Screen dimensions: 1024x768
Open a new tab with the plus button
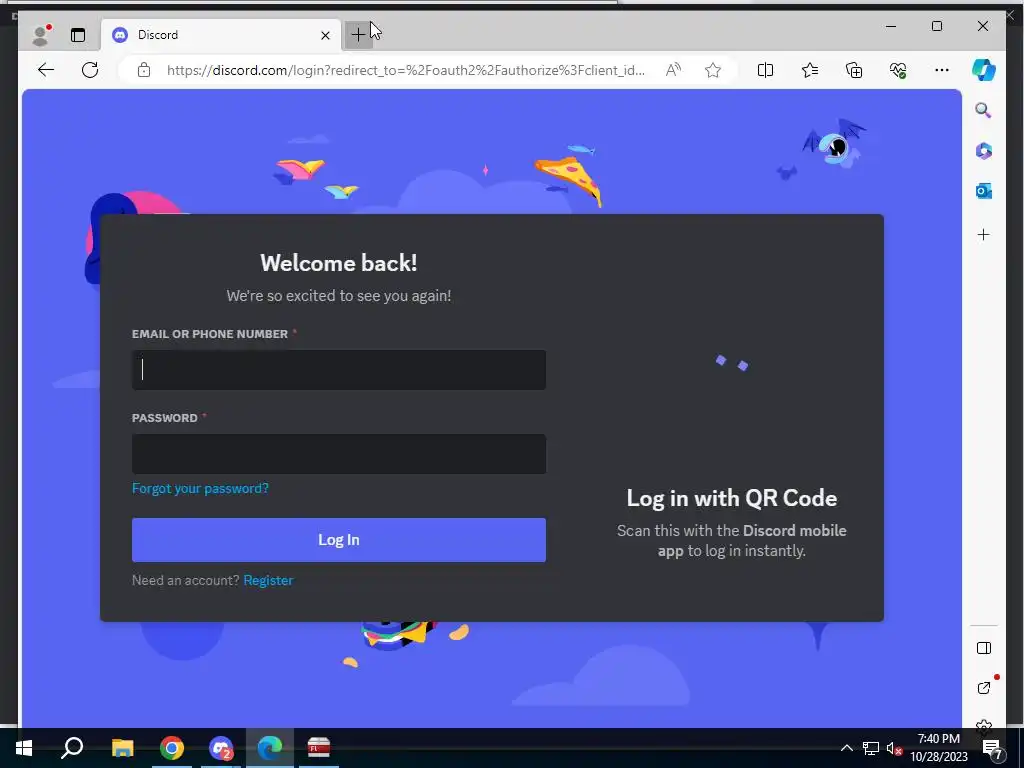[359, 35]
